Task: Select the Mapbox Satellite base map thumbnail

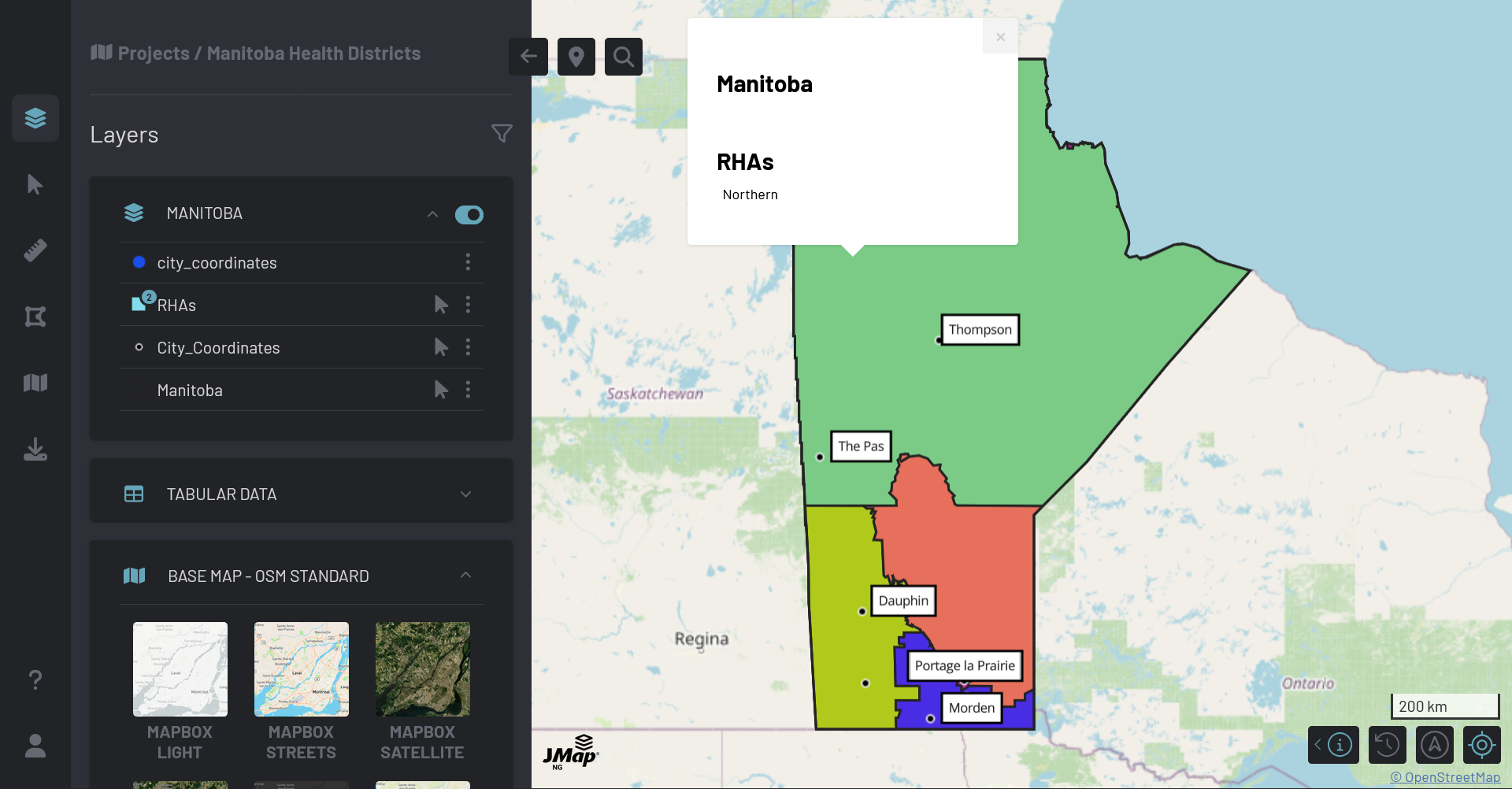Action: (x=422, y=669)
